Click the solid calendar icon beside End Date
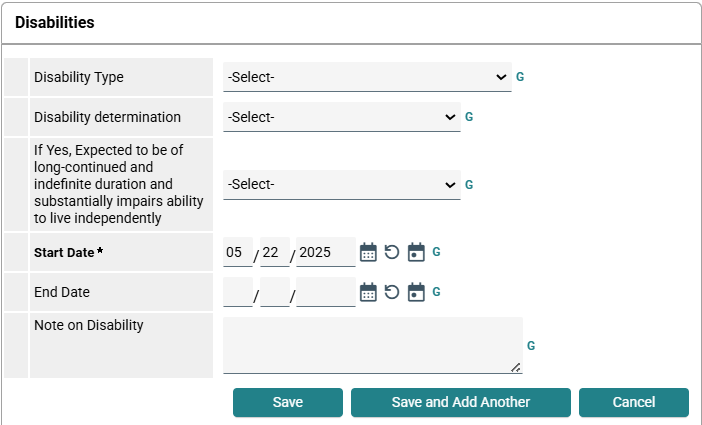The image size is (702, 425). (416, 292)
